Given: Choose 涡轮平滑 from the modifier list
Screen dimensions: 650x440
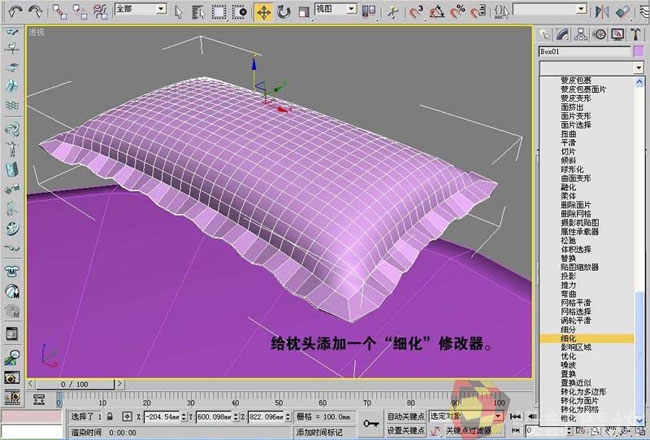Looking at the screenshot, I should (x=576, y=321).
